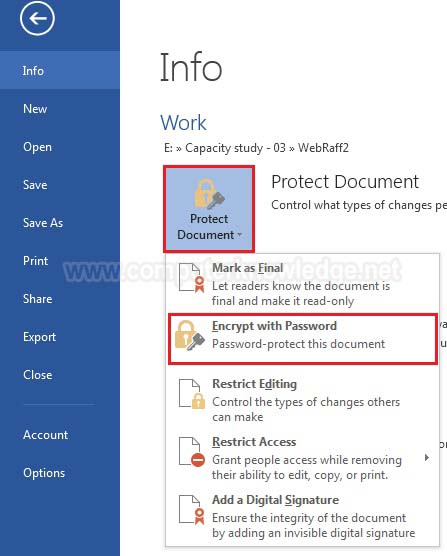Screen dimensions: 447x556
Task: Expand the Protect Document dropdown arrow
Action: tap(239, 234)
